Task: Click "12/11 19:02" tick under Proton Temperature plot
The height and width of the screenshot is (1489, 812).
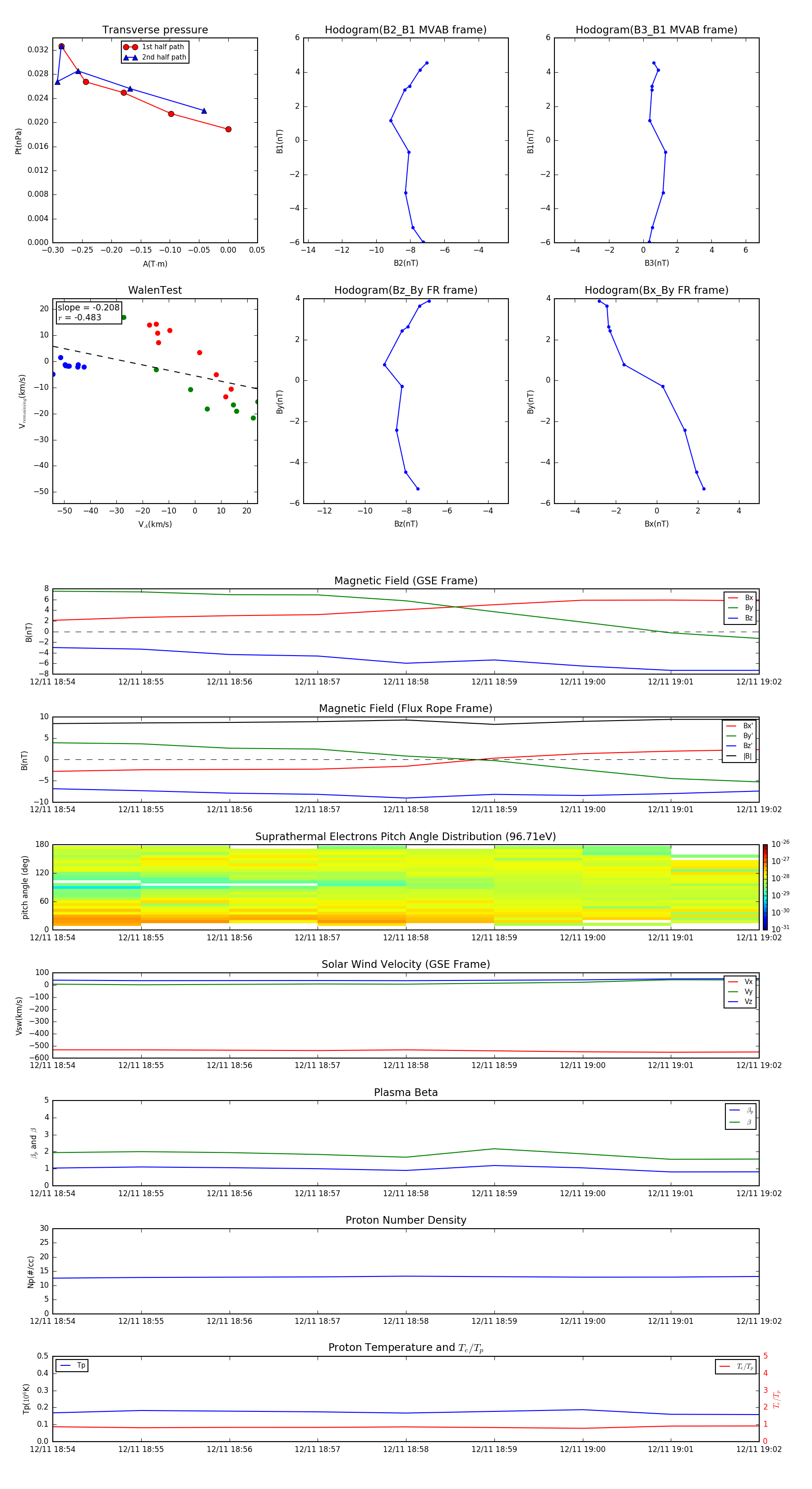Action: 759,1449
